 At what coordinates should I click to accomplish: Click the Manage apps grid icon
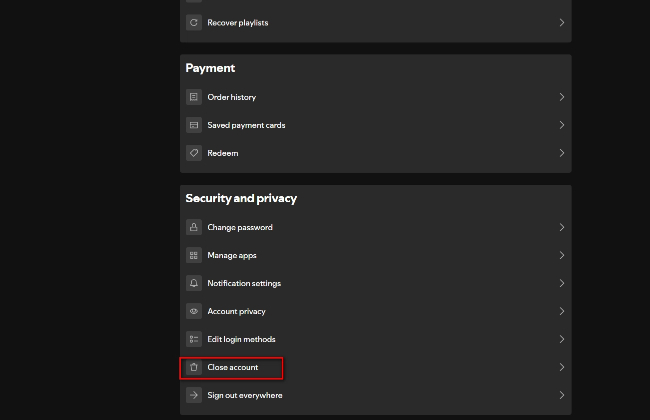tap(194, 255)
